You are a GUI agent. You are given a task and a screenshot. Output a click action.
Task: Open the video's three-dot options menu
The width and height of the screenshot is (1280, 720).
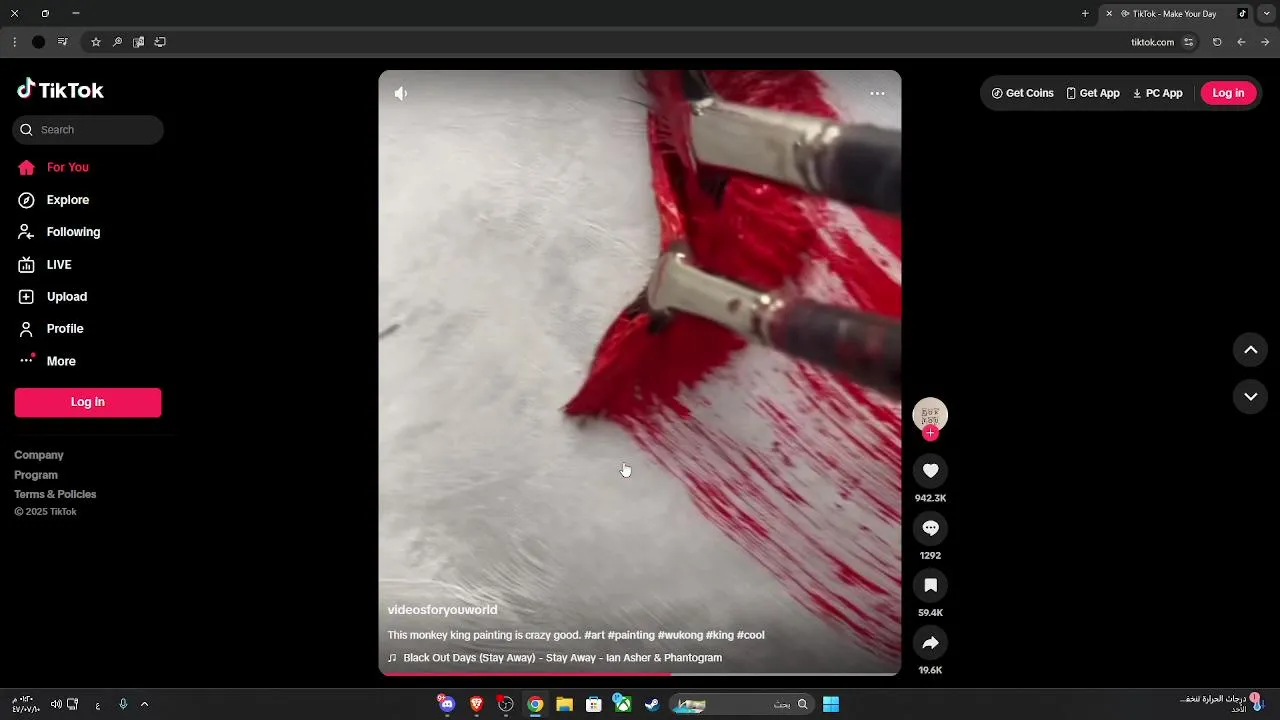click(x=877, y=94)
